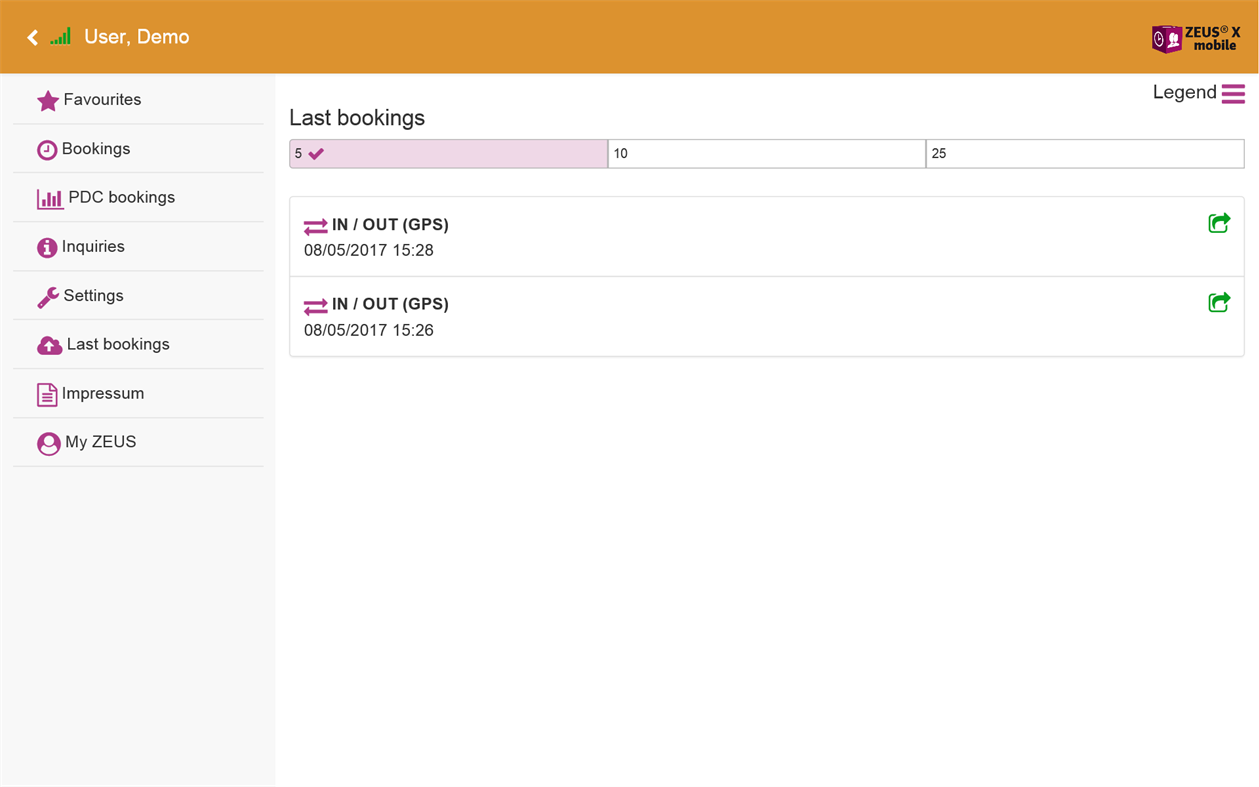Click the star icon beside Favourites

47,101
